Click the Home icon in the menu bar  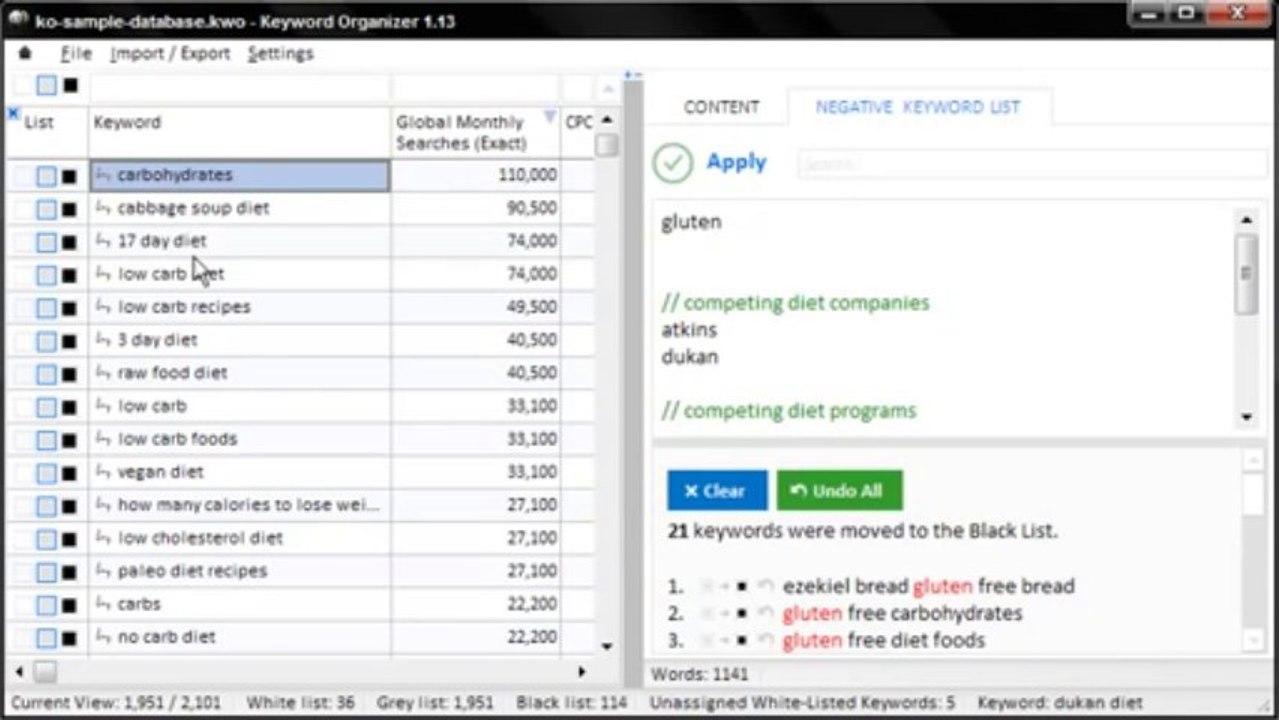coord(25,53)
